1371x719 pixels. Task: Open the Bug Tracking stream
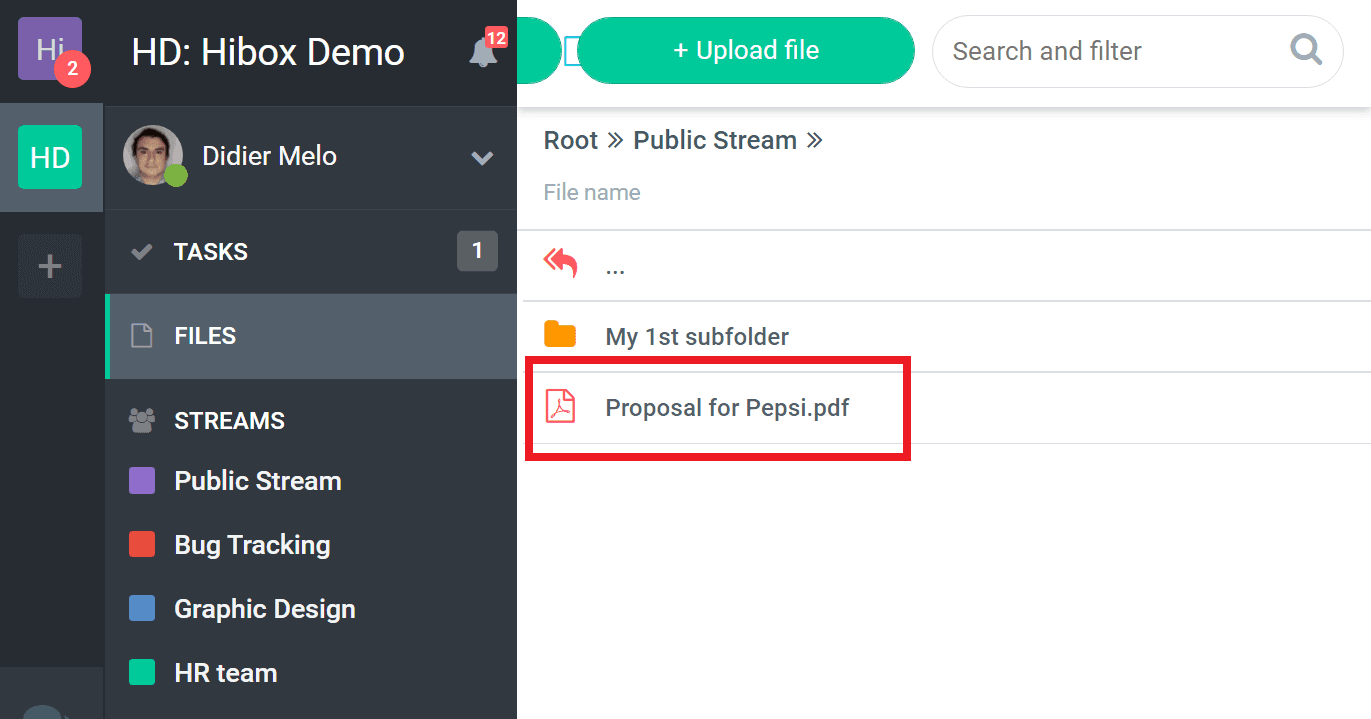(252, 545)
